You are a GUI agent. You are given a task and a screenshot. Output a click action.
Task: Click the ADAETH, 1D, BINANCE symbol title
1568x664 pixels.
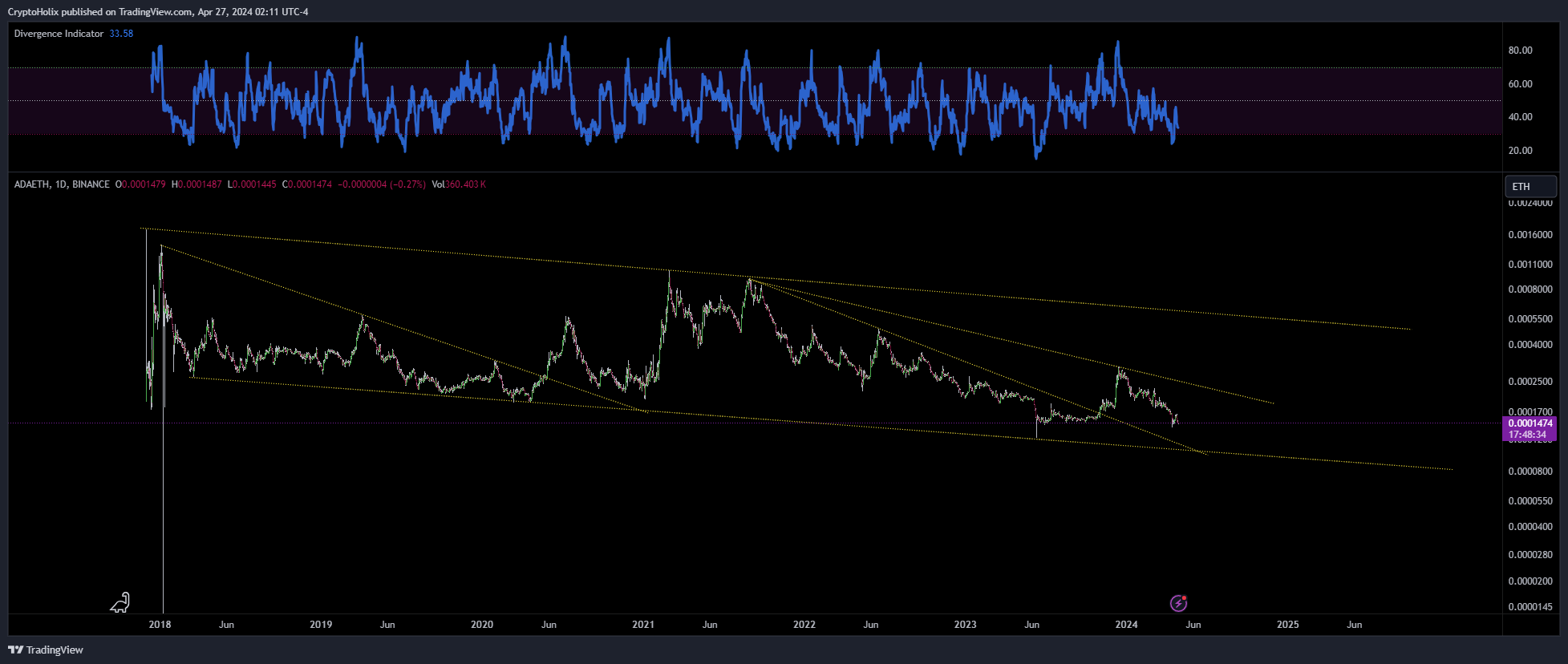pyautogui.click(x=62, y=184)
